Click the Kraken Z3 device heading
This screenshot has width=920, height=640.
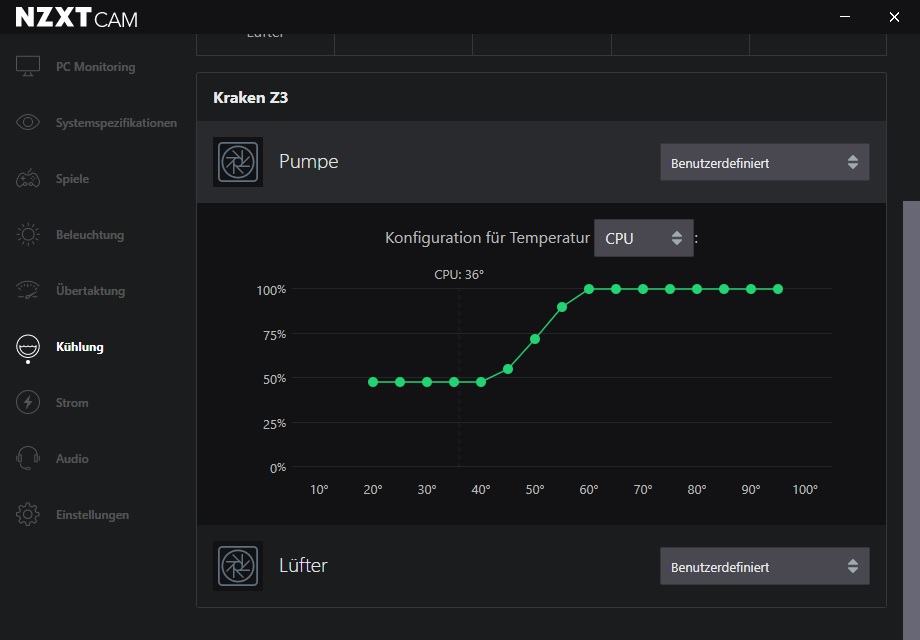pyautogui.click(x=251, y=97)
